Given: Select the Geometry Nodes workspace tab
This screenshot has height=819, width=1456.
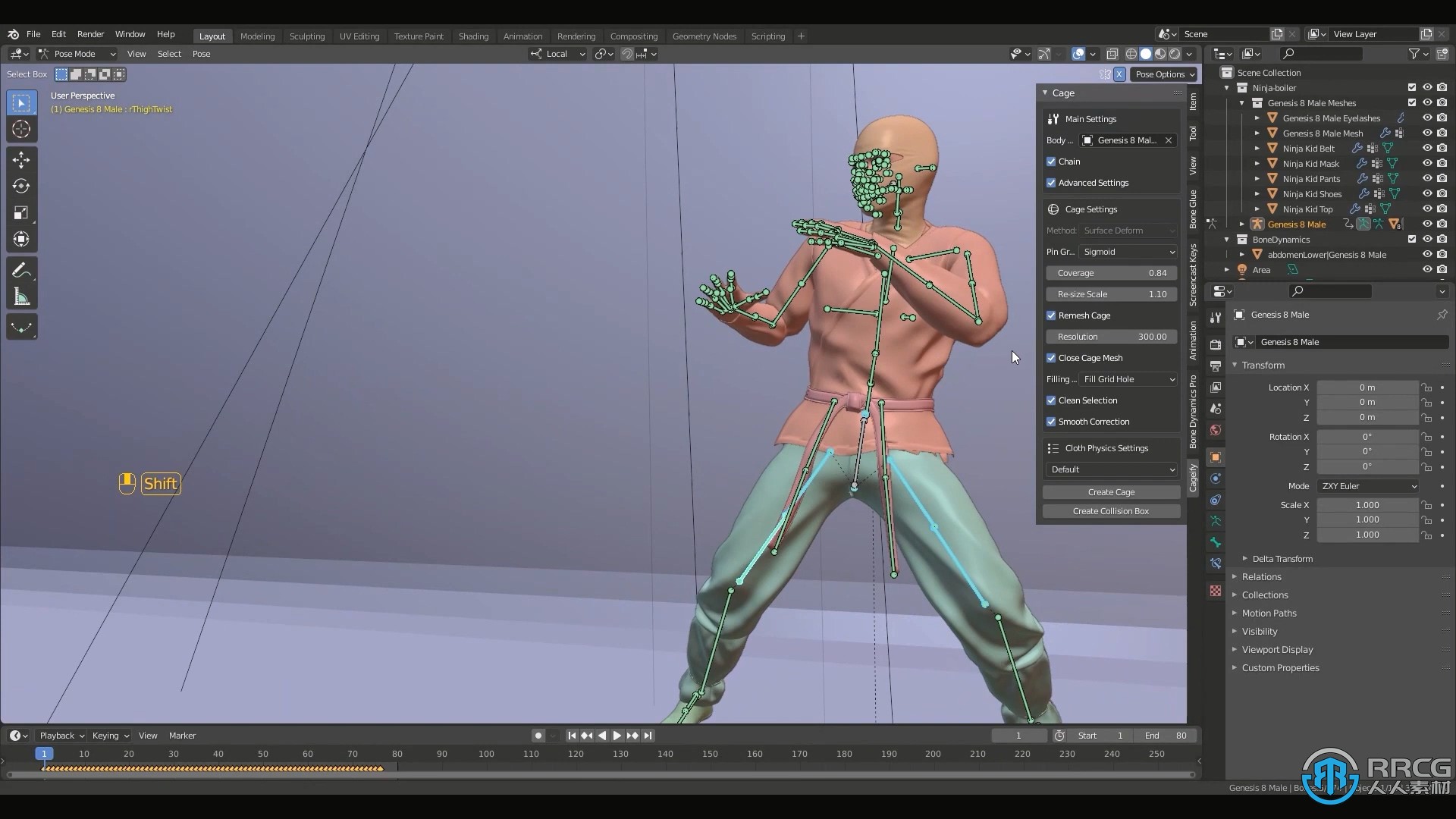Looking at the screenshot, I should pos(704,36).
